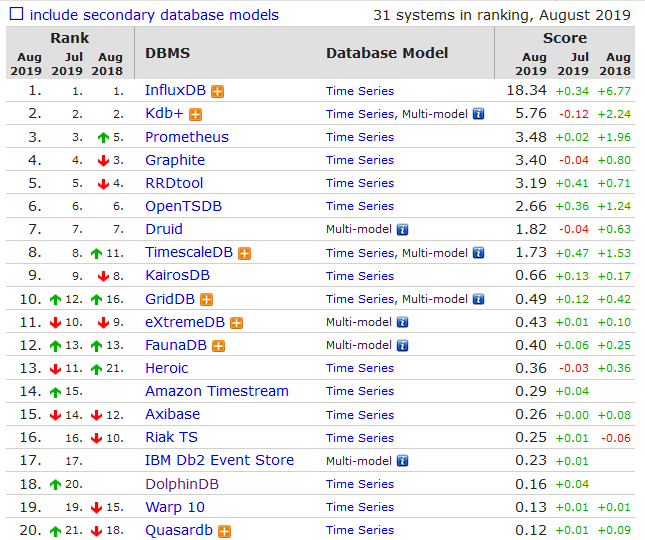Image resolution: width=645 pixels, height=540 pixels.
Task: Click the Rank column header
Action: (70, 38)
